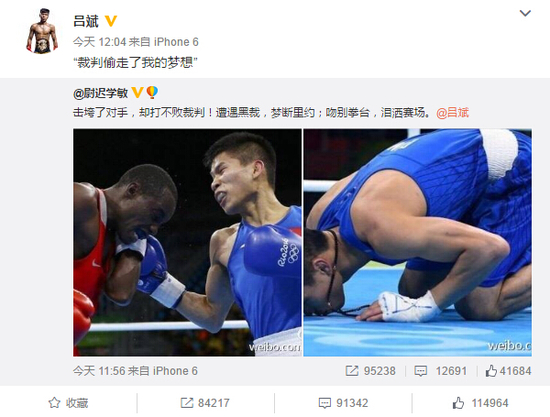Image resolution: width=550 pixels, height=417 pixels.
Task: Click 吕斌's profile avatar photo
Action: (x=42, y=31)
